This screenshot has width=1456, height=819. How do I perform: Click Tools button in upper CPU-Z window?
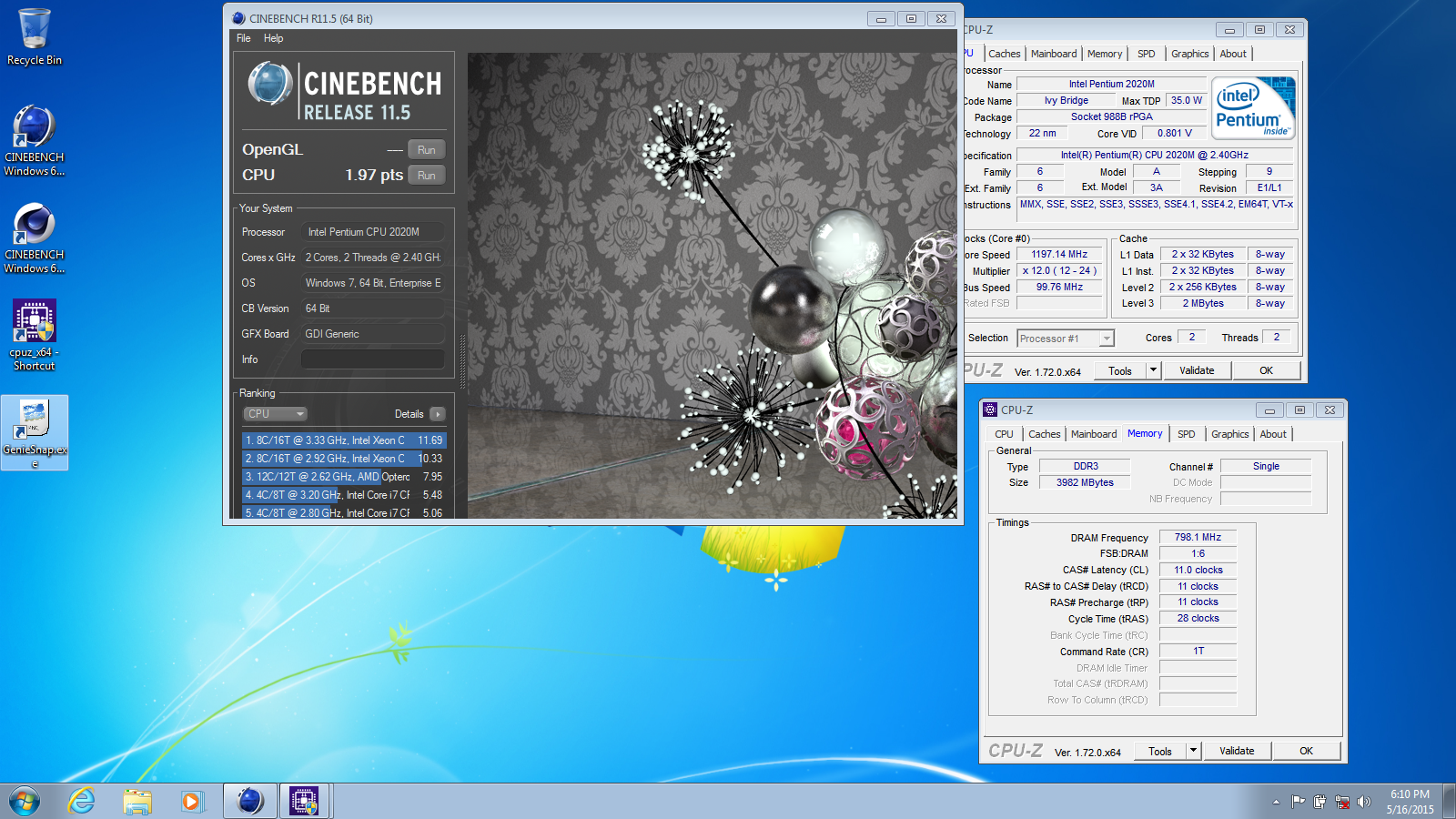pos(1120,371)
